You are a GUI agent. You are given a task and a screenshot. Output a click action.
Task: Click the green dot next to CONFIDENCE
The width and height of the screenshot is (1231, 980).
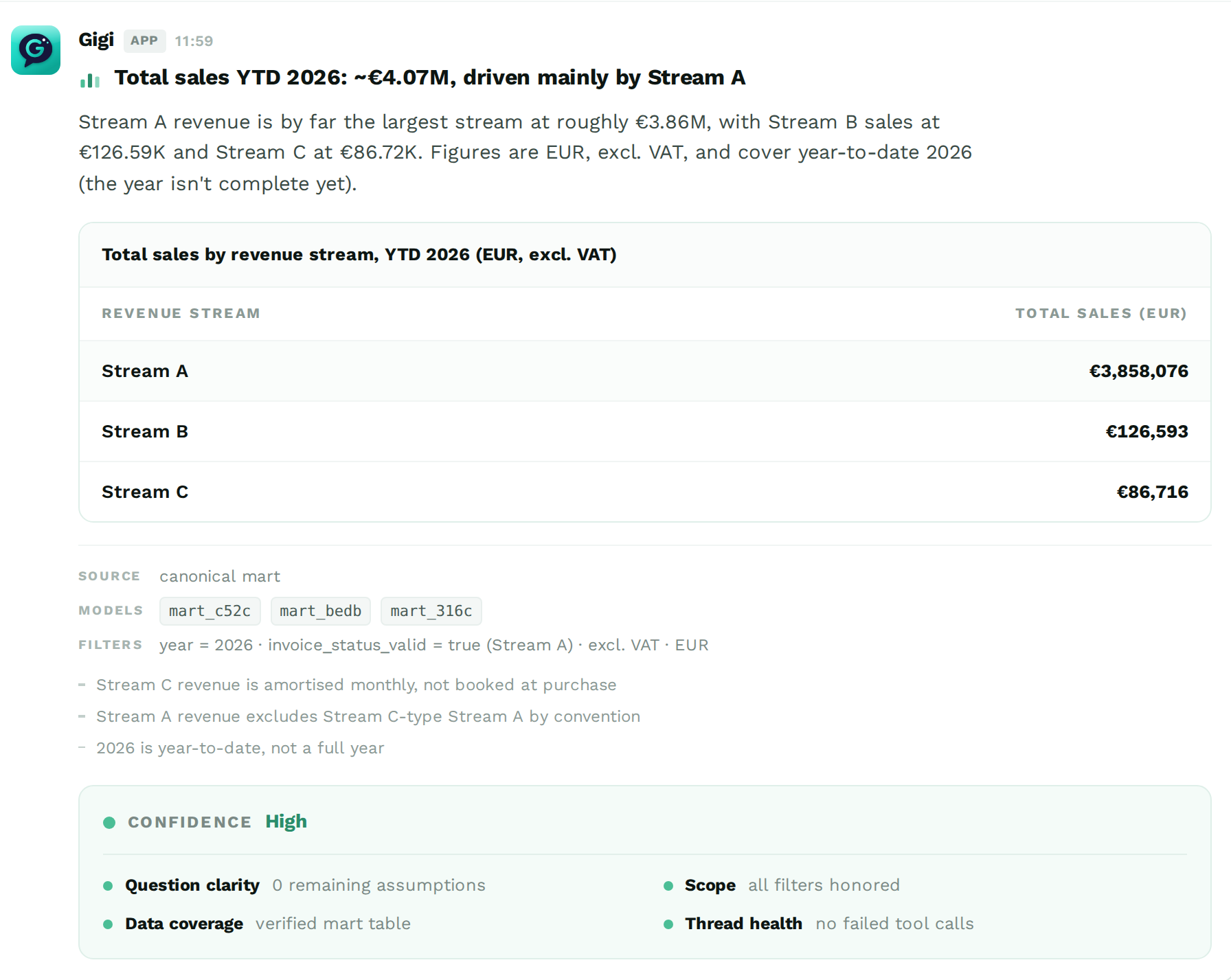pyautogui.click(x=109, y=823)
